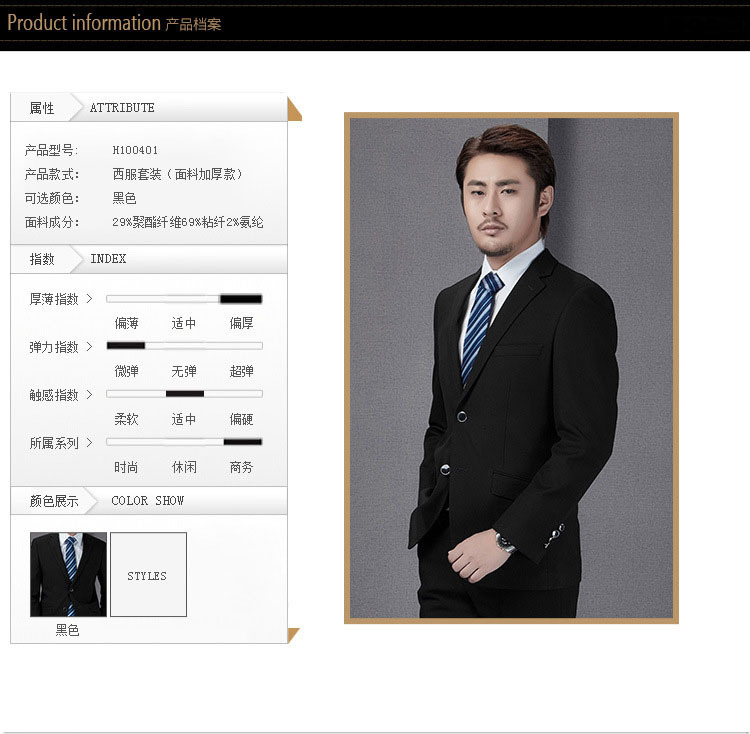Screen dimensions: 750x734
Task: Click the 偏厚 thickness label
Action: point(241,323)
